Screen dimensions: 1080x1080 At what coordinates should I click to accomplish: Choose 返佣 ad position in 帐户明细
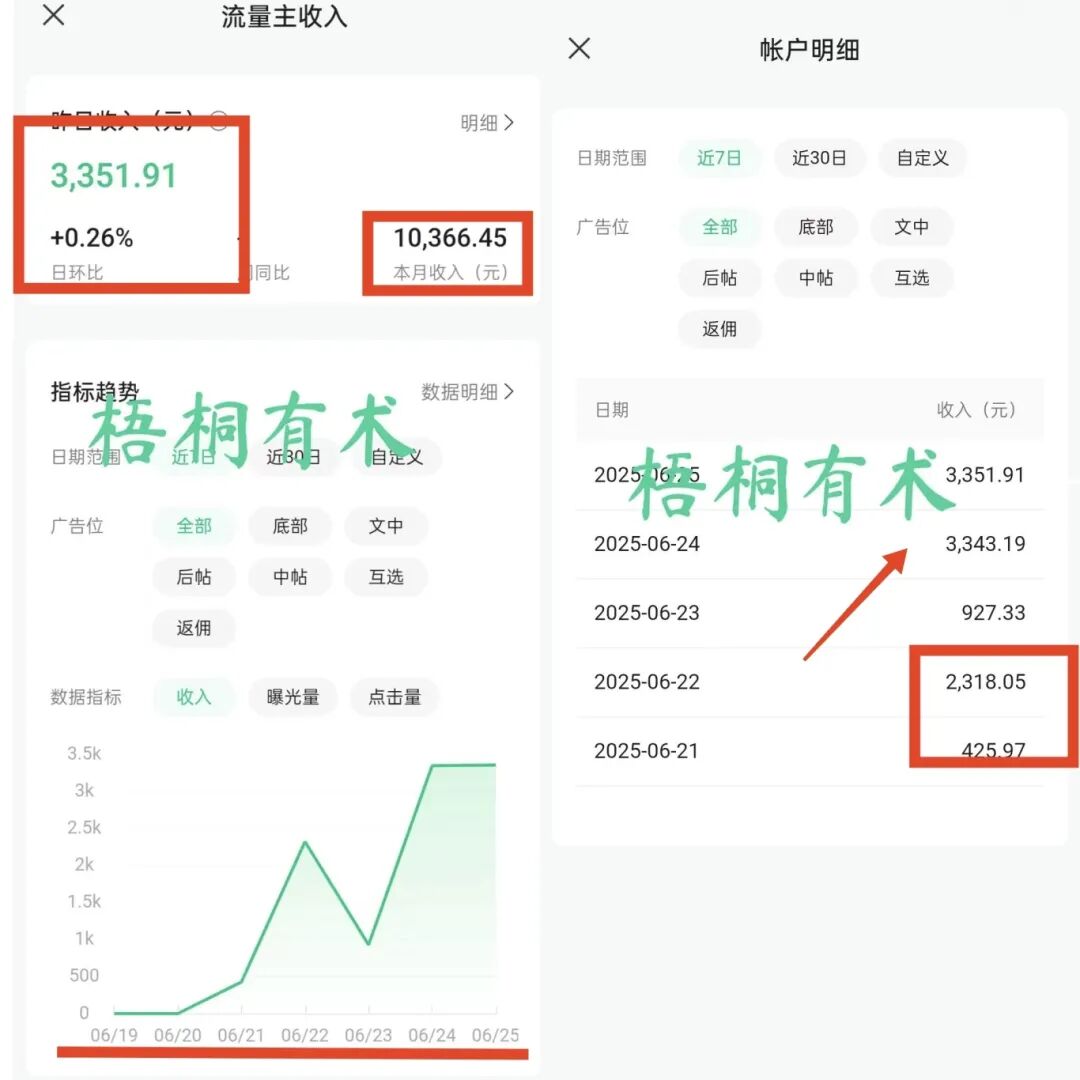click(719, 329)
